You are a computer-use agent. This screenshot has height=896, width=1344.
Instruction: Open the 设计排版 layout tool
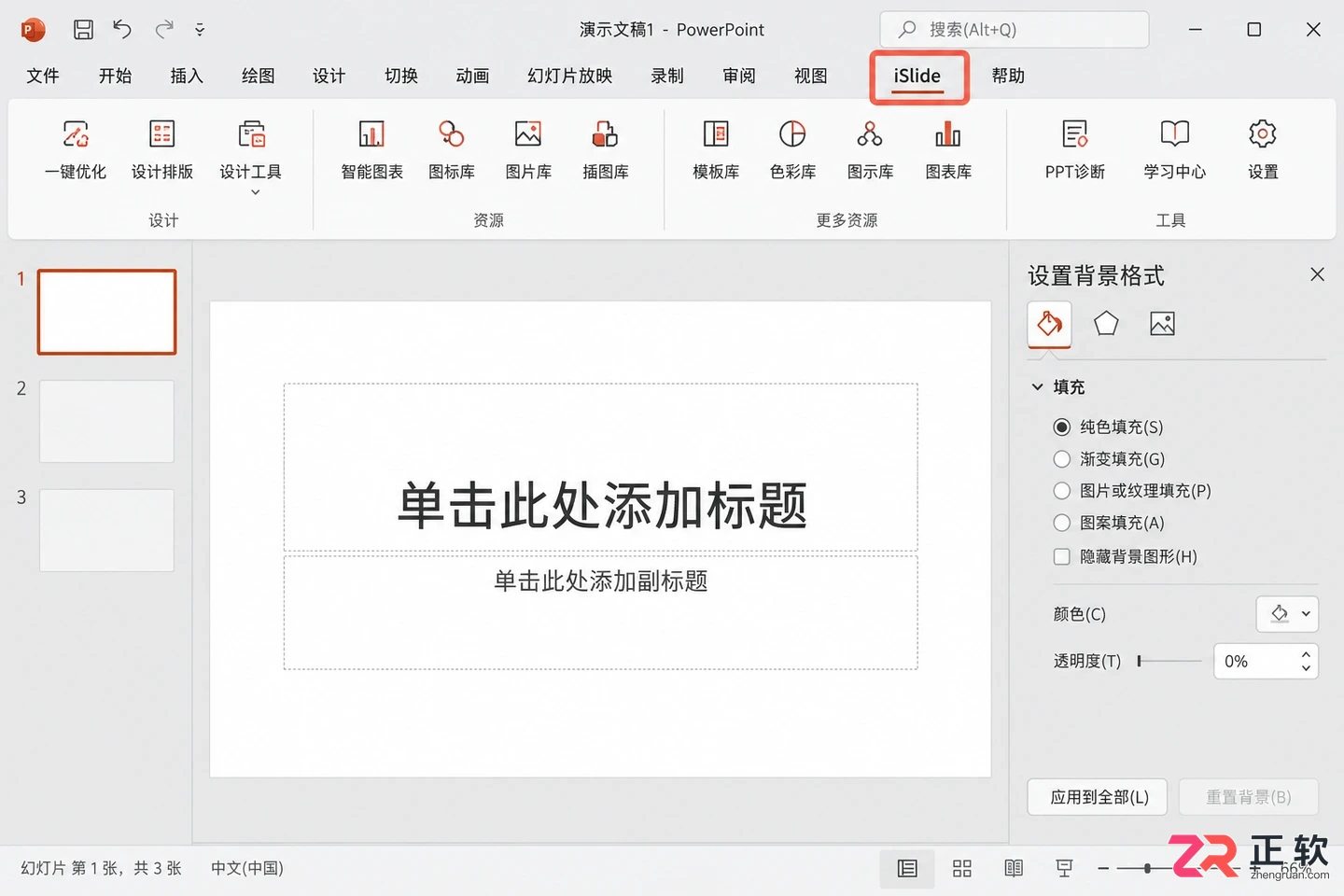click(x=162, y=149)
